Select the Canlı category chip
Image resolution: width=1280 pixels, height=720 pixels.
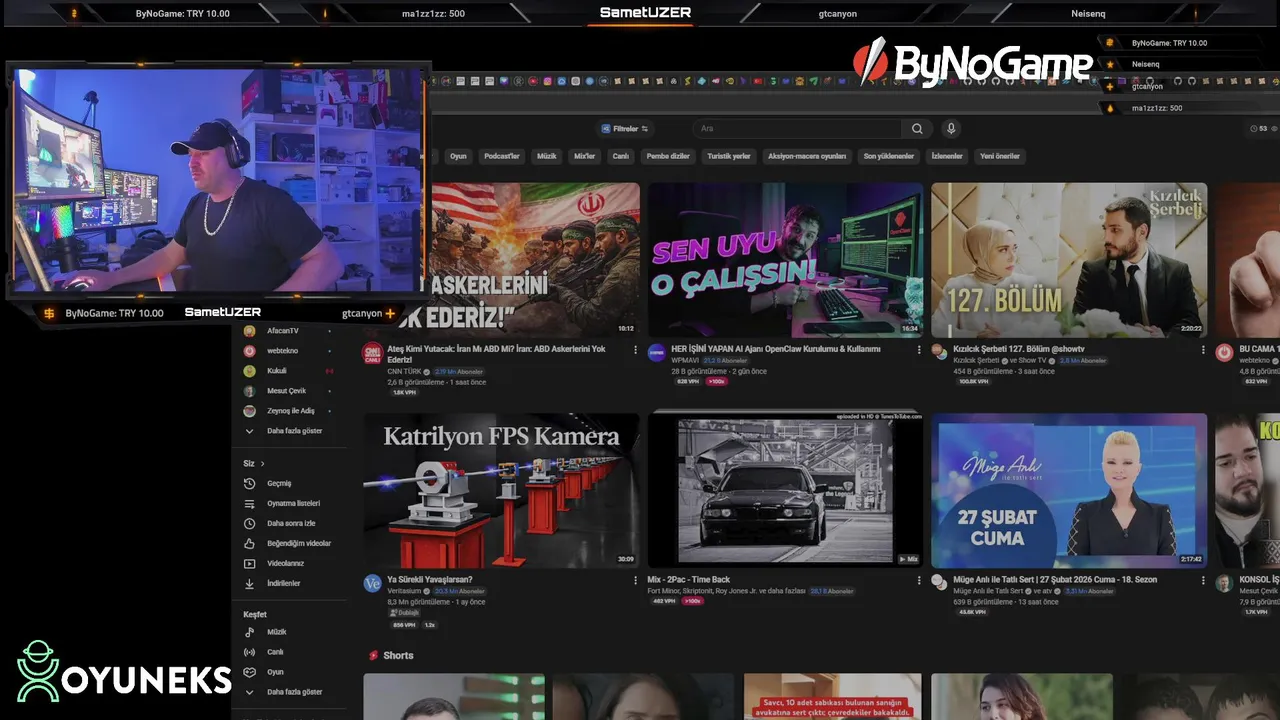pos(621,156)
